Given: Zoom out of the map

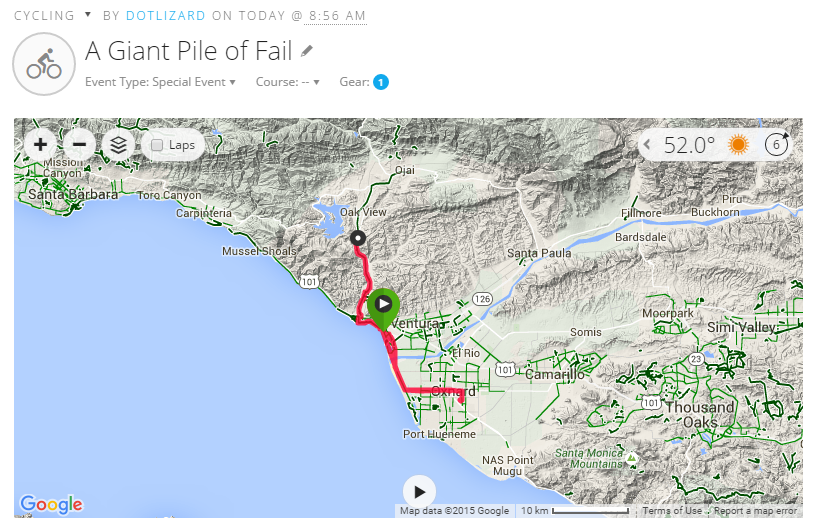Looking at the screenshot, I should point(79,145).
